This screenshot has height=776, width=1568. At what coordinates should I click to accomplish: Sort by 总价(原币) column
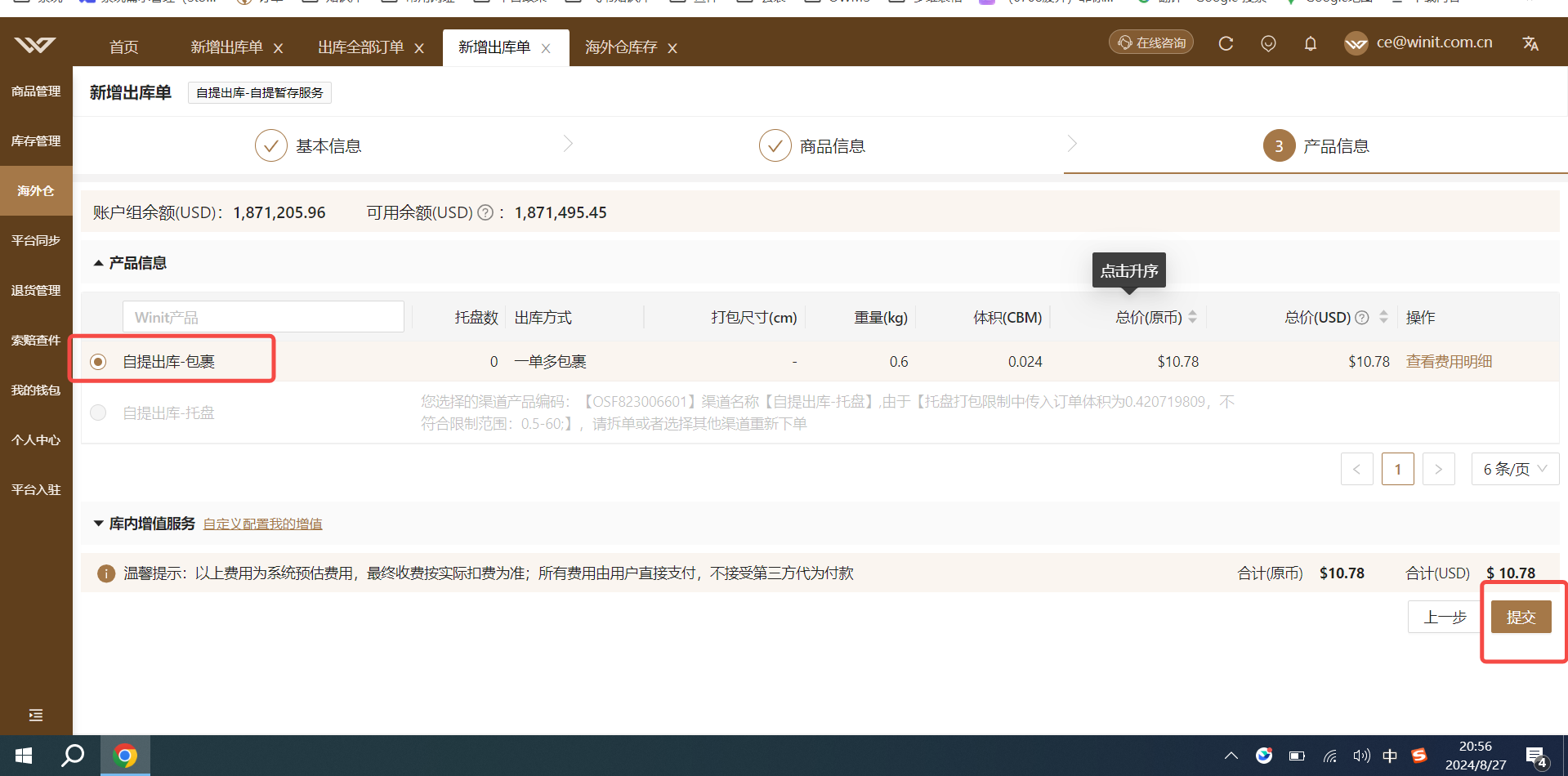(1193, 317)
